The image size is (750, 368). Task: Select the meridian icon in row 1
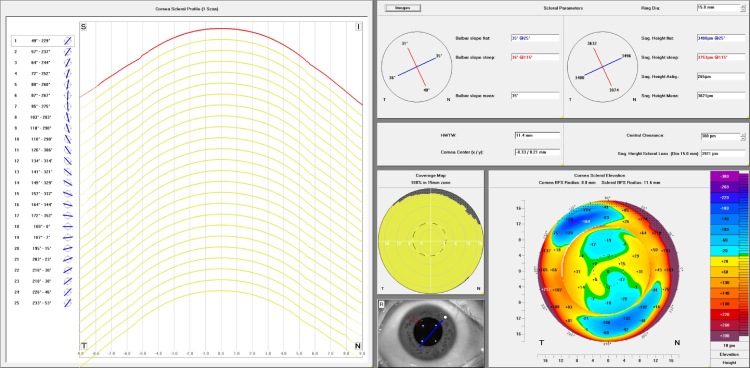[x=67, y=41]
